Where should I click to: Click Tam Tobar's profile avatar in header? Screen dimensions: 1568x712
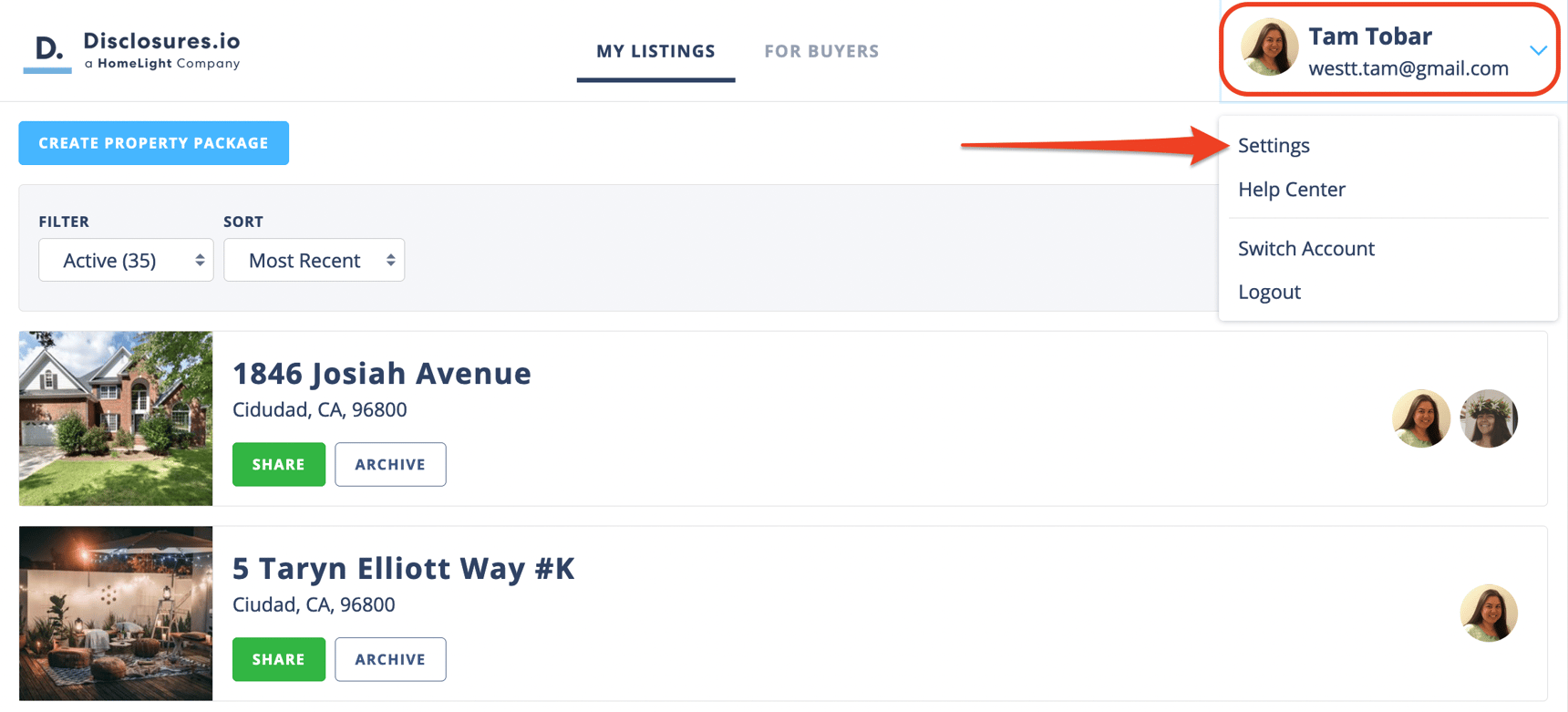1269,47
